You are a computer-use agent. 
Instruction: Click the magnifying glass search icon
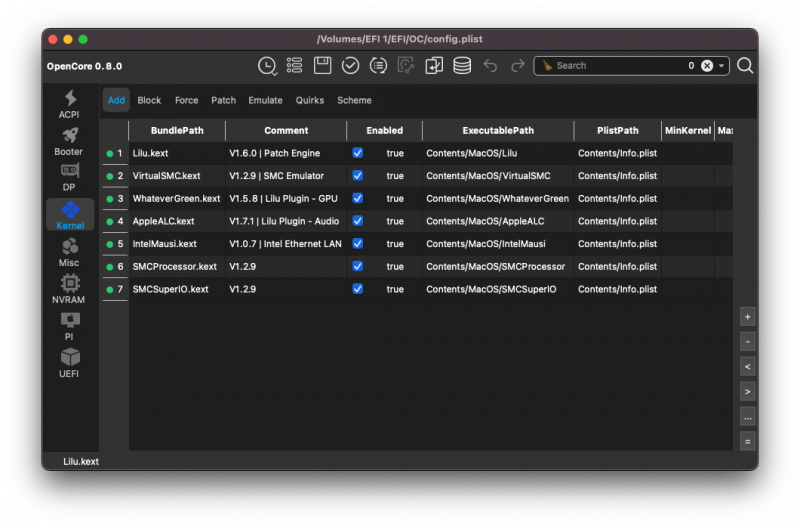pos(745,66)
